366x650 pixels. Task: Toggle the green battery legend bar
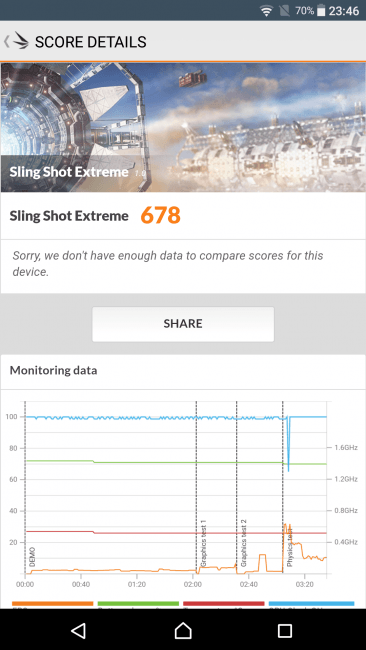[x=138, y=604]
